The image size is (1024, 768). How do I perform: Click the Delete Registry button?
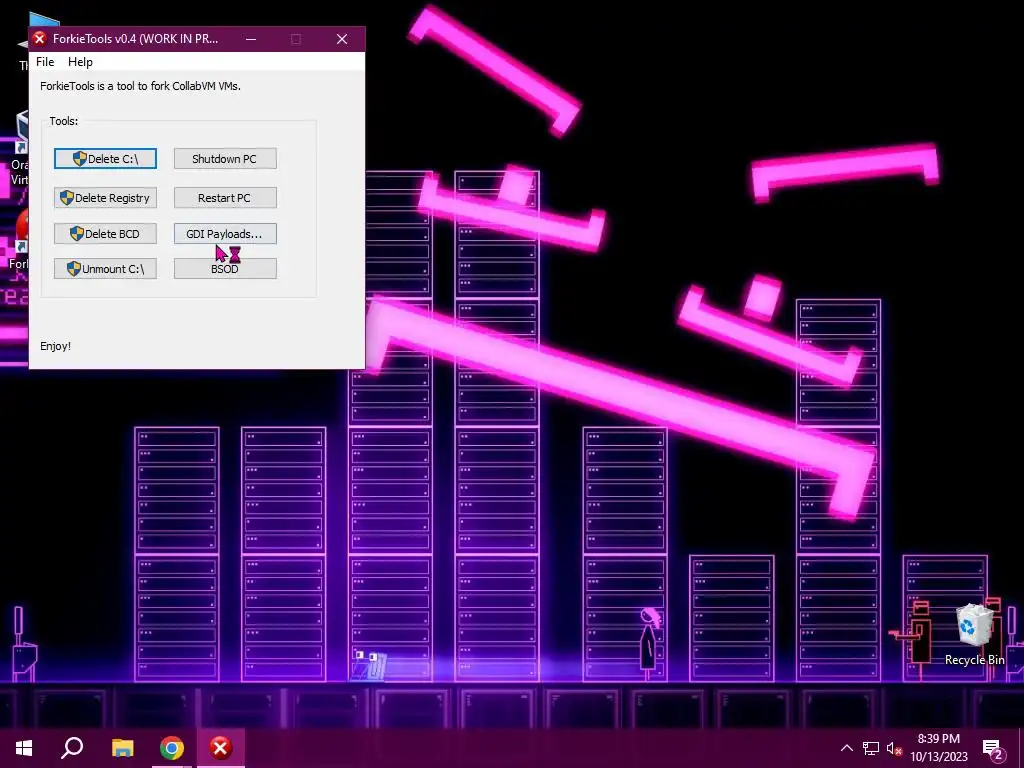(105, 198)
